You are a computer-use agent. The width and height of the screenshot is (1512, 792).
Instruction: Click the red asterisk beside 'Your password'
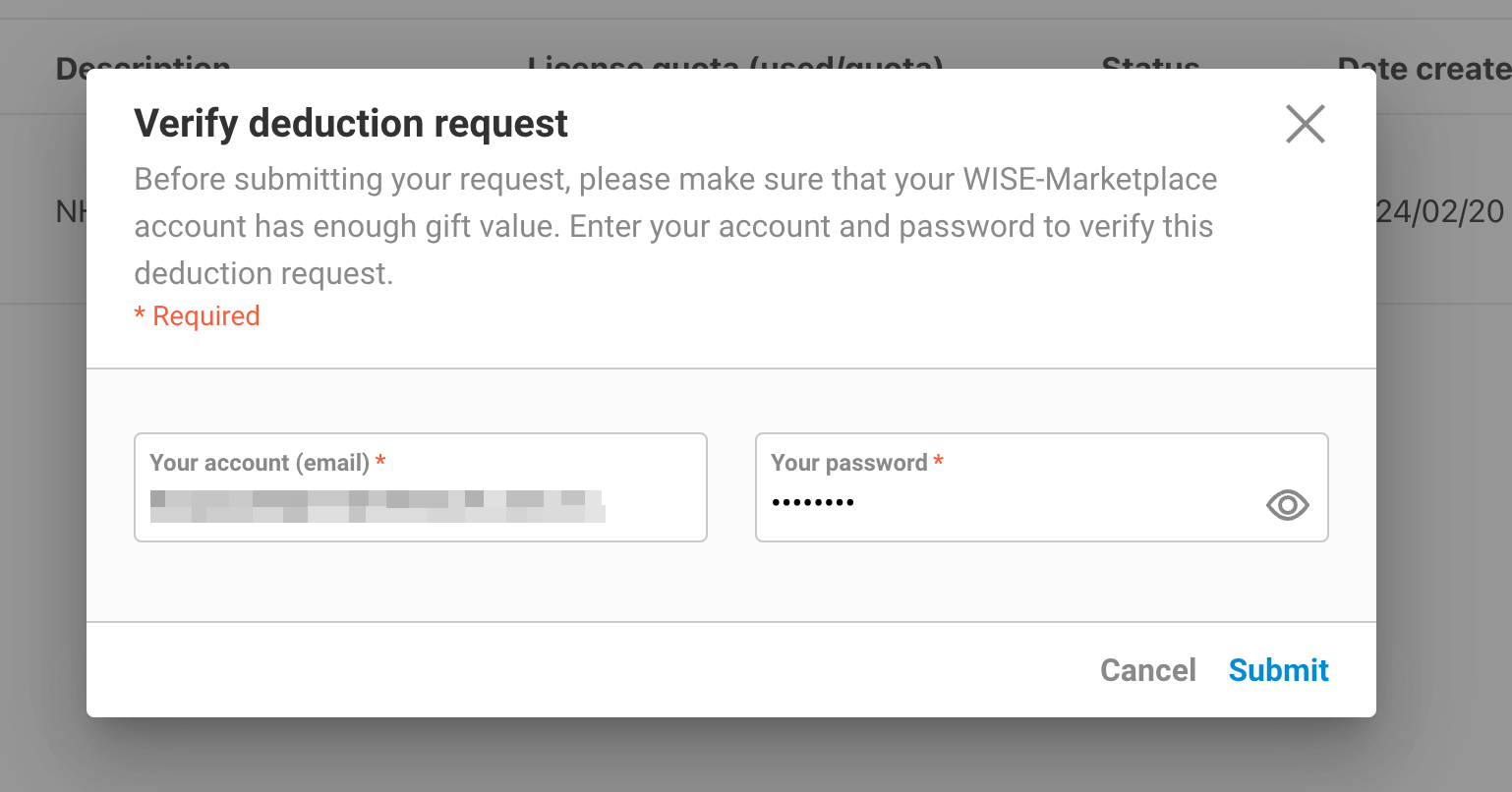tap(939, 461)
